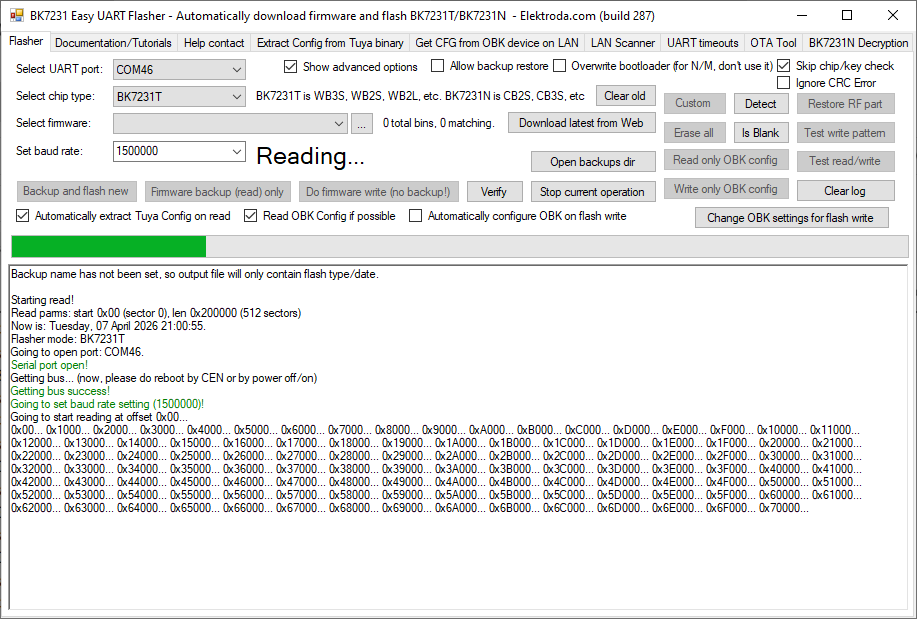Switch to Documentation/Tutorials tab
This screenshot has width=917, height=619.
pyautogui.click(x=113, y=43)
